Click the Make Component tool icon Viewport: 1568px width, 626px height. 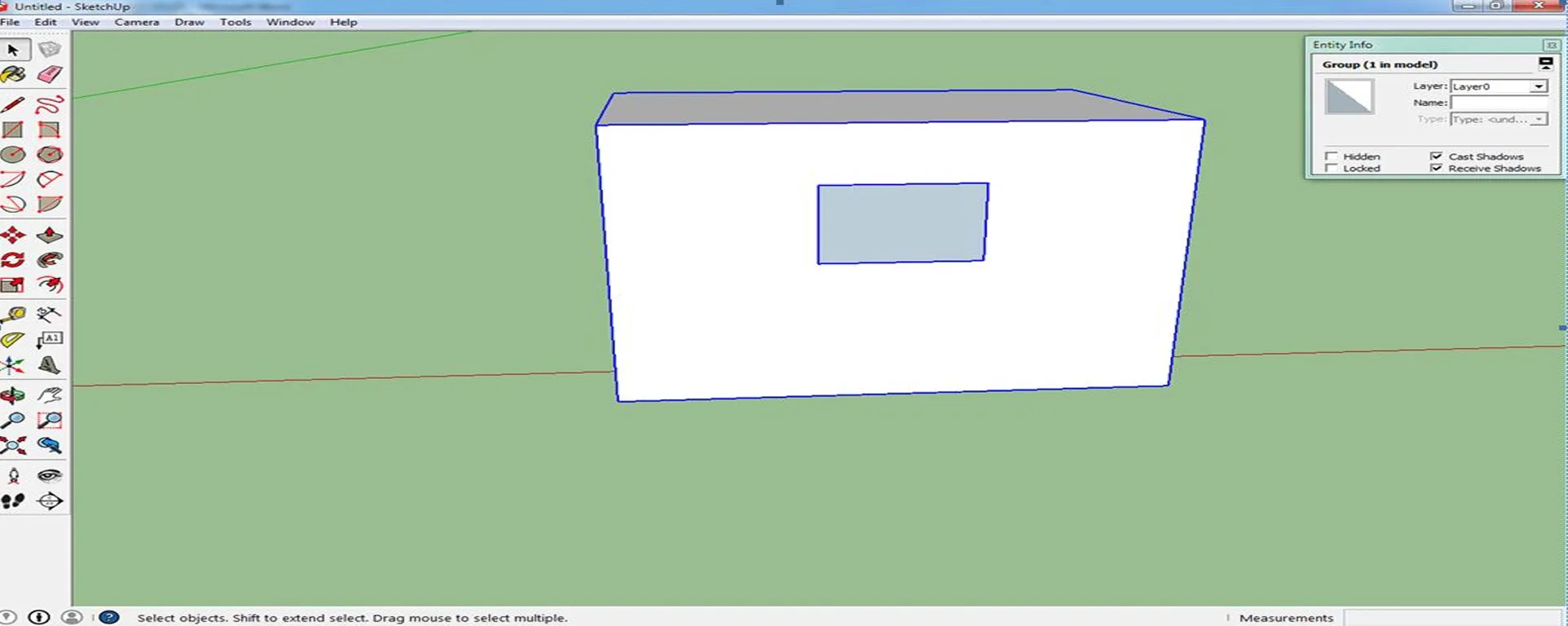(x=50, y=50)
